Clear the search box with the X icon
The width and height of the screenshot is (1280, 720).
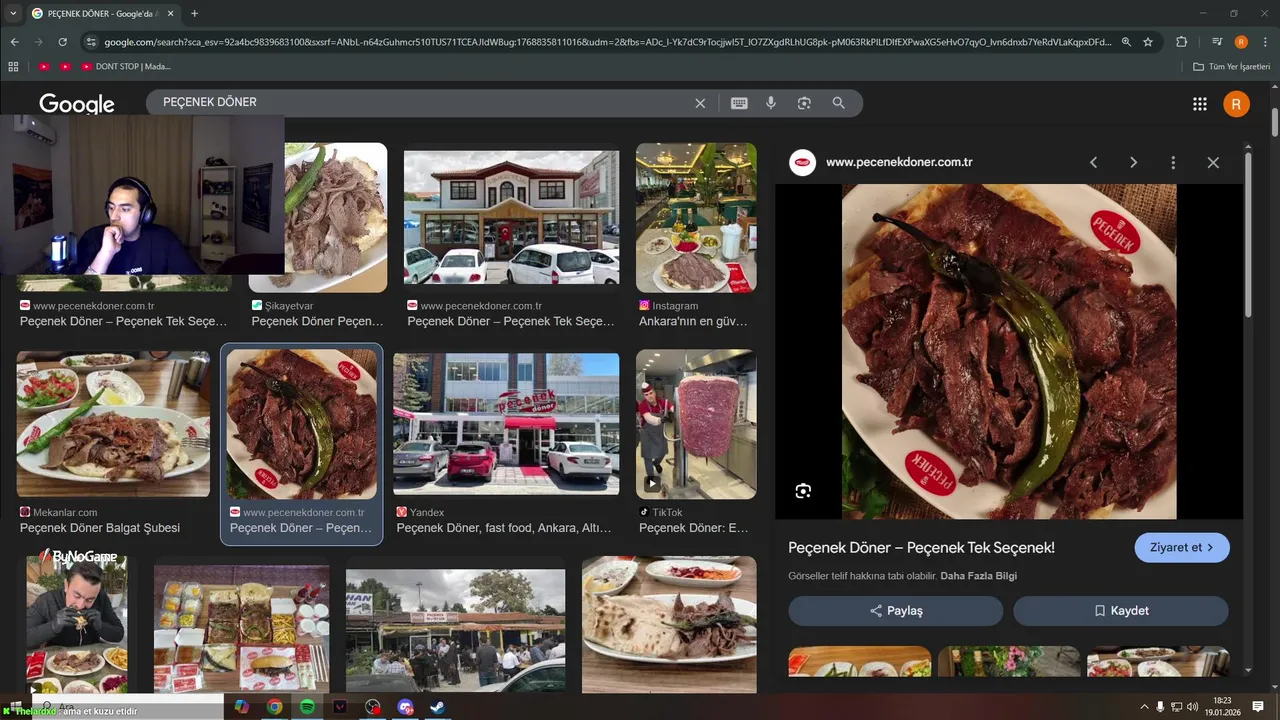tap(700, 103)
